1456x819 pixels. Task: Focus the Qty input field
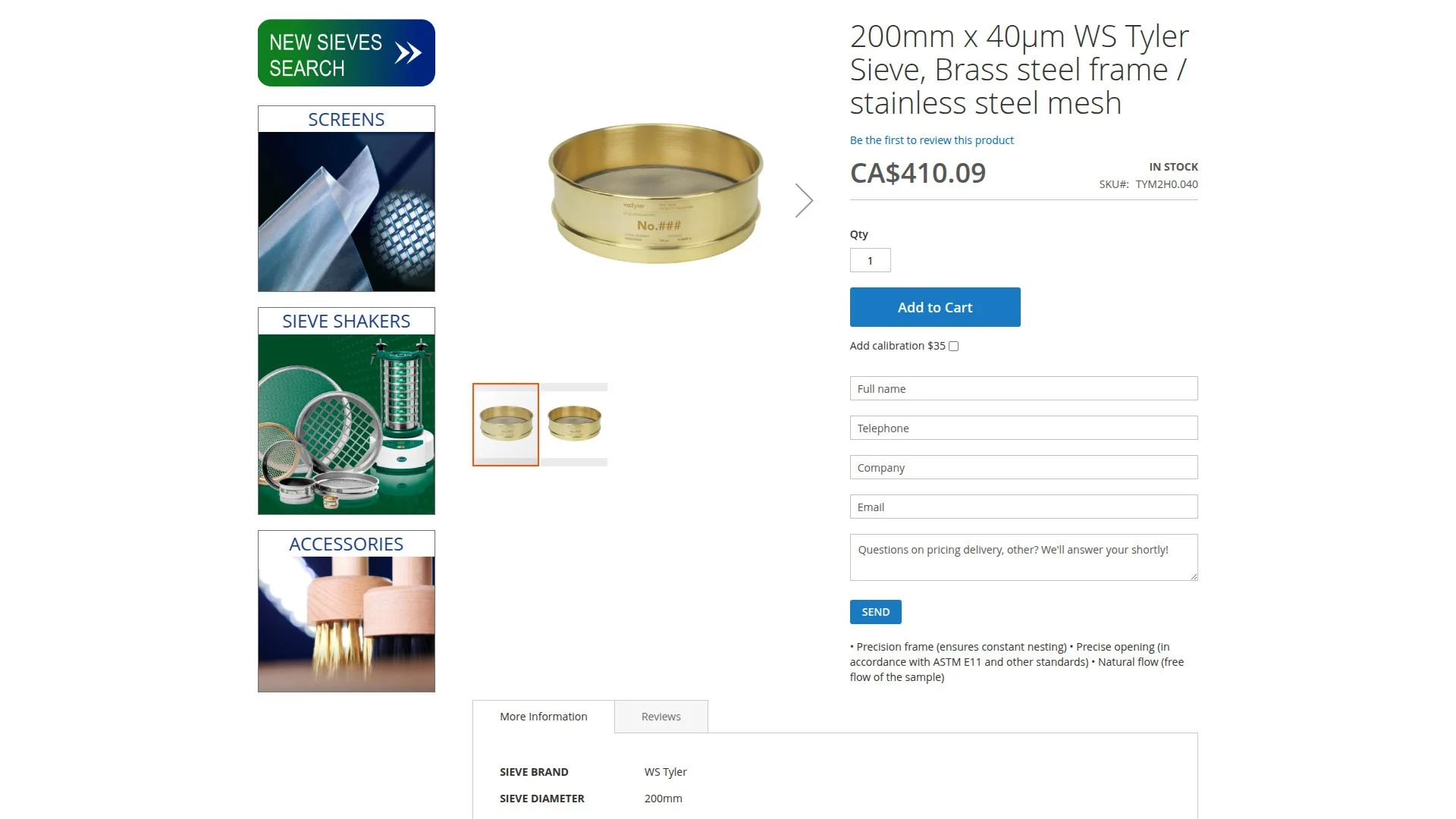click(x=871, y=260)
